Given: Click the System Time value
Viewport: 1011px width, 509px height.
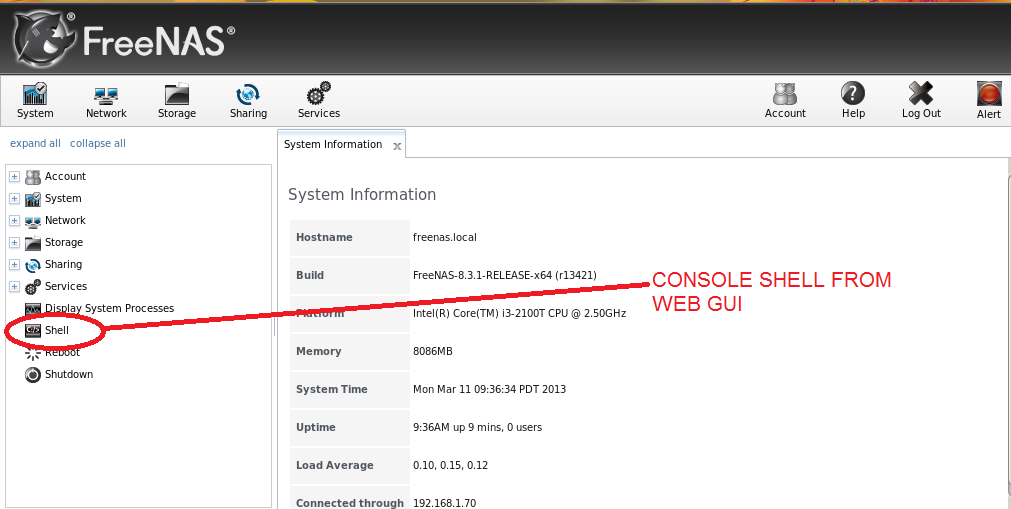Looking at the screenshot, I should point(489,389).
